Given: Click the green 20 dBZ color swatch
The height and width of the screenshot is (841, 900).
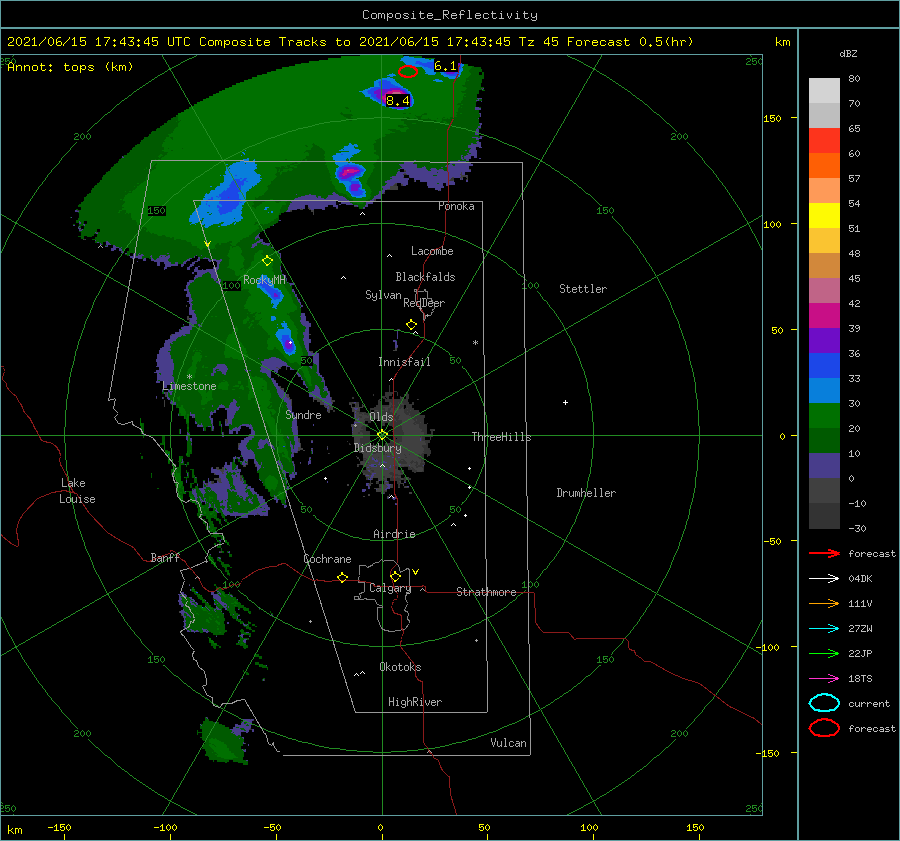Looking at the screenshot, I should (x=824, y=416).
